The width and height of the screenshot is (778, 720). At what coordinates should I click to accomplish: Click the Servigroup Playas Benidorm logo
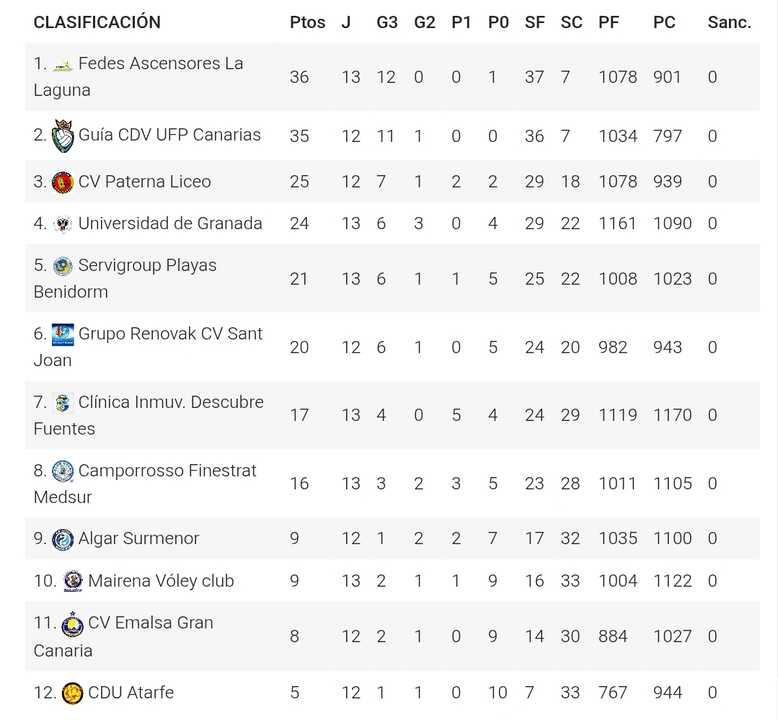click(x=63, y=266)
